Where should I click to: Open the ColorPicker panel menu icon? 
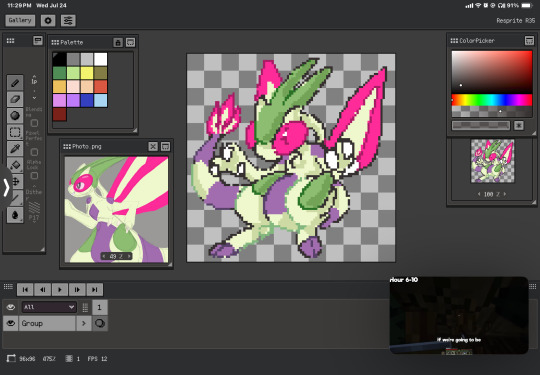coord(529,41)
